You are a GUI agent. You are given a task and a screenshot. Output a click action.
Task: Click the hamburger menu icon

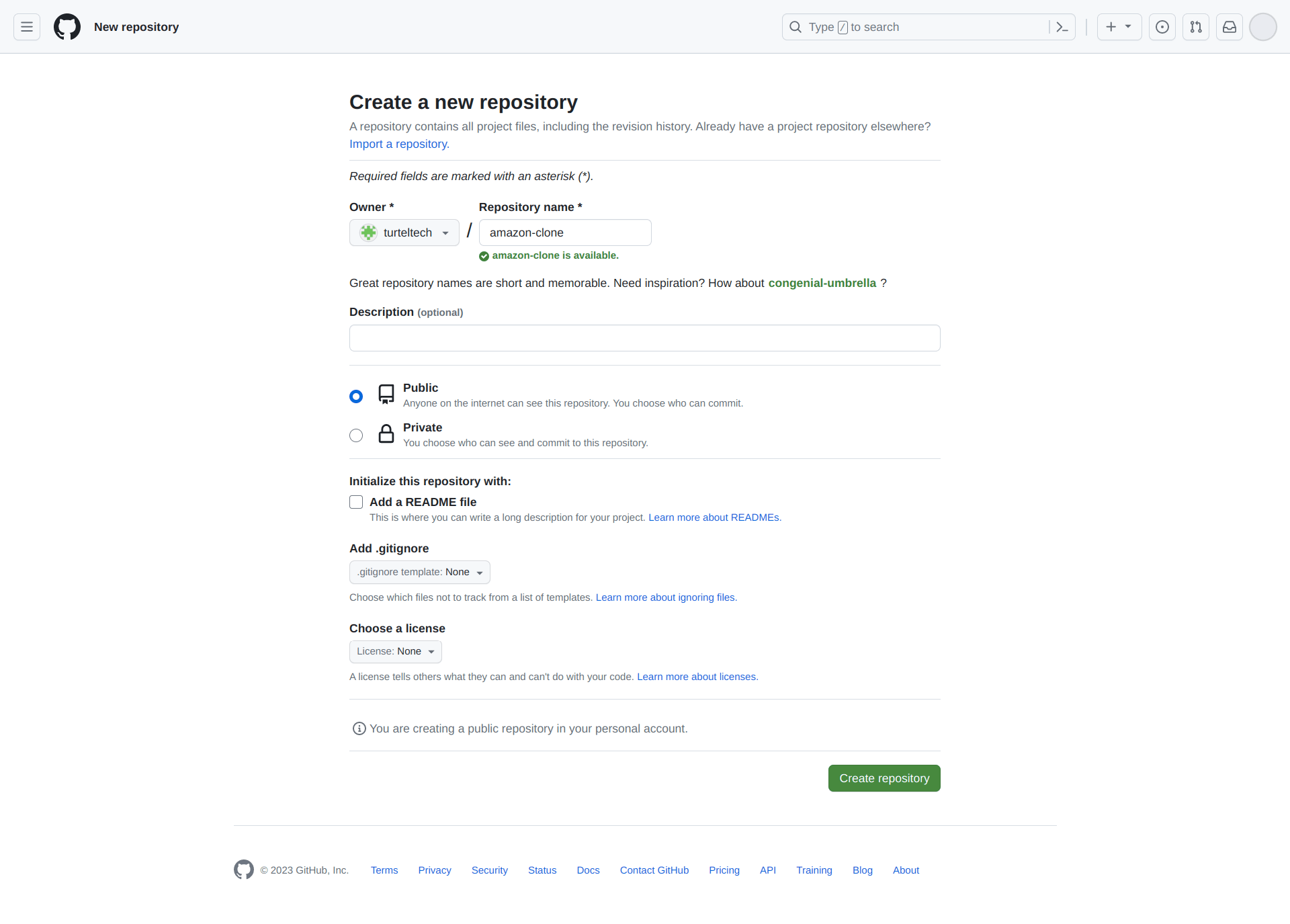click(x=27, y=27)
